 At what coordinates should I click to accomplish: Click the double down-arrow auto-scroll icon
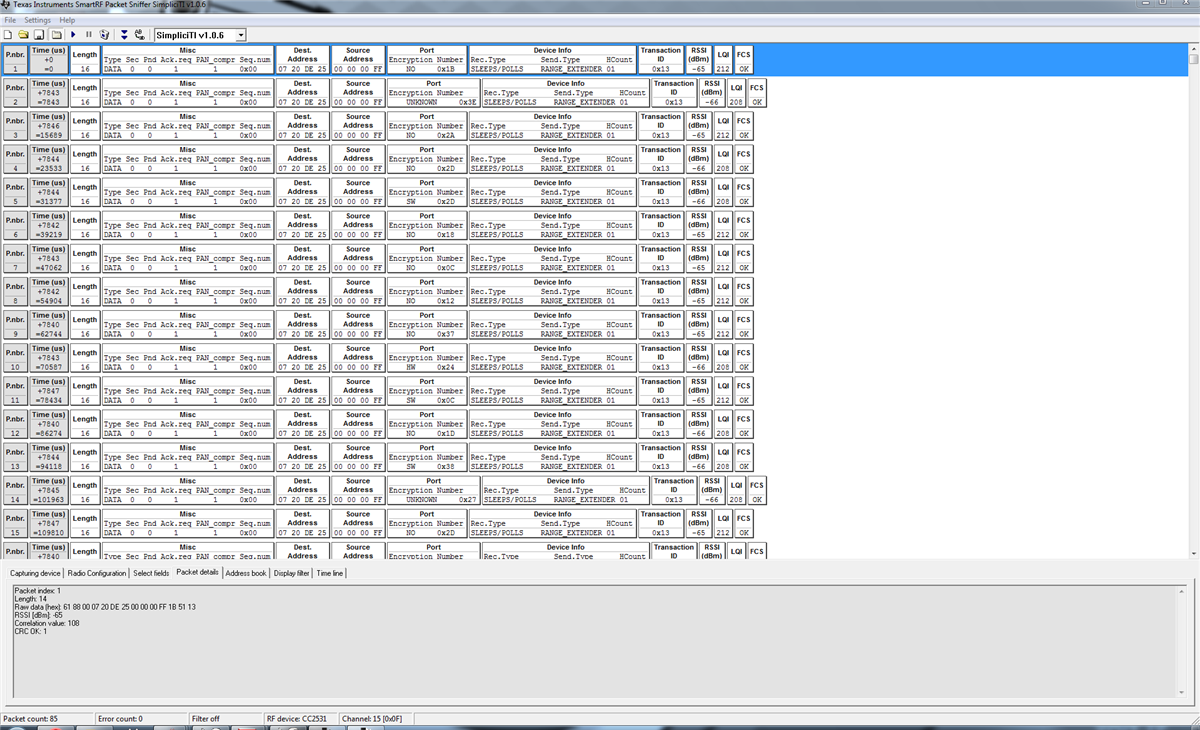point(124,35)
